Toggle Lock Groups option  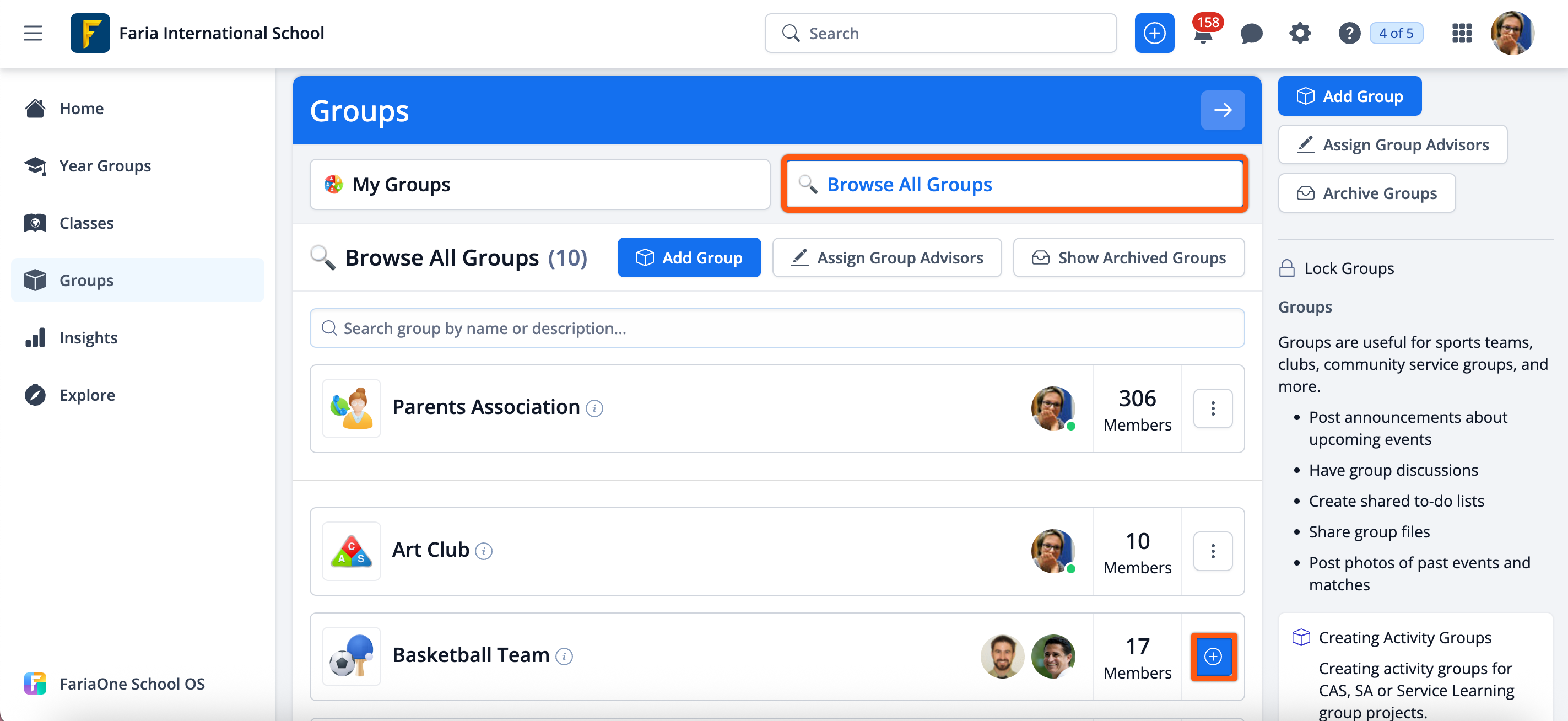coord(1336,268)
